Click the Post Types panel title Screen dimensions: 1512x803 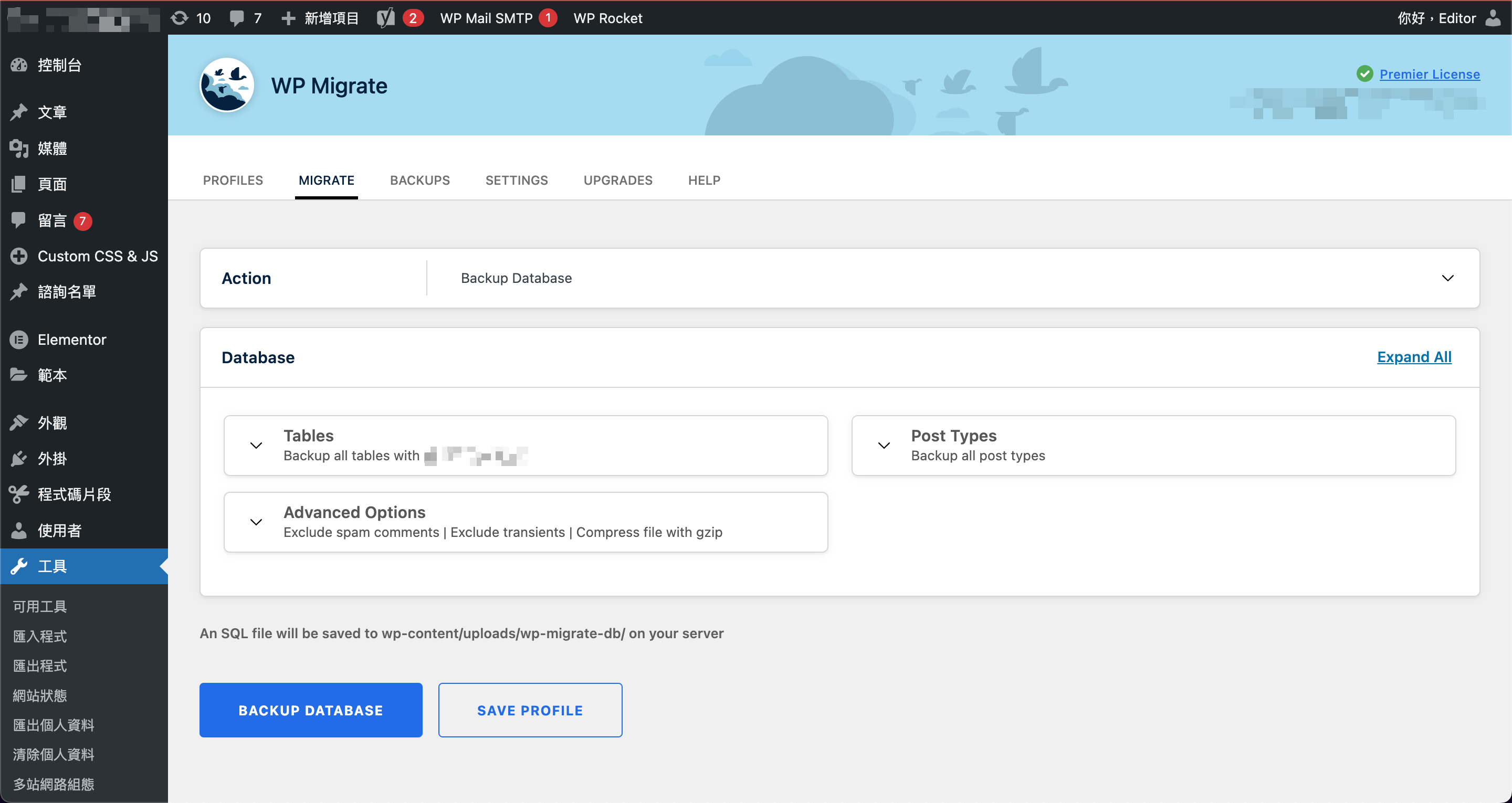click(954, 436)
